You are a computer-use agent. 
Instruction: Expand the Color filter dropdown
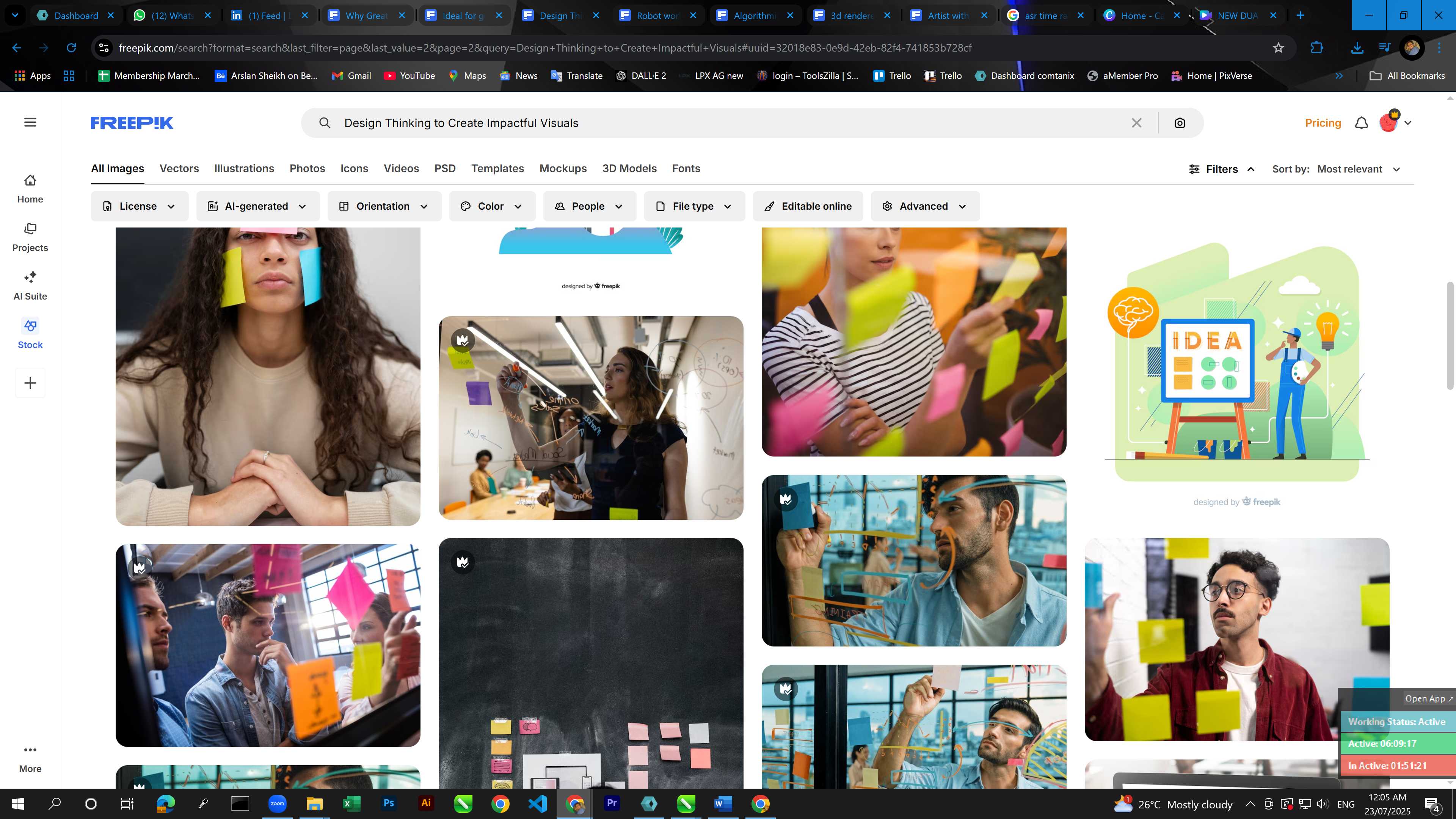point(492,206)
